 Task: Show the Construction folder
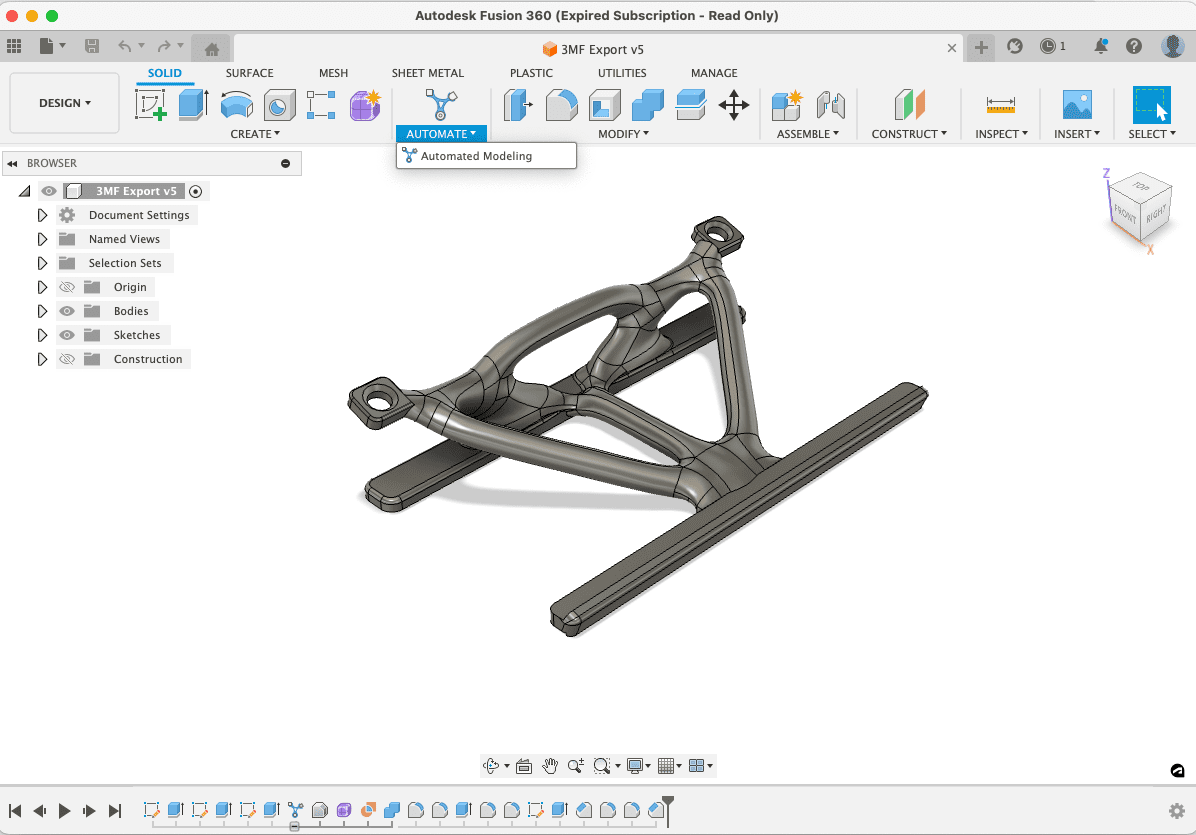[67, 359]
